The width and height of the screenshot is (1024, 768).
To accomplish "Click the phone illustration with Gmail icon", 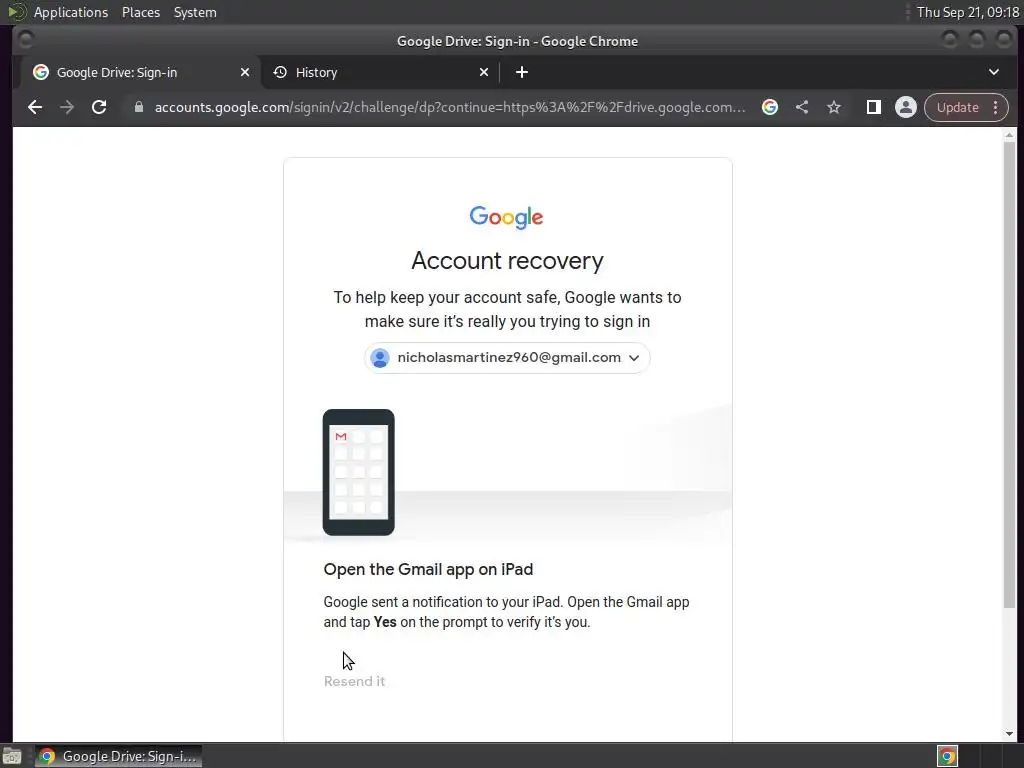I will (359, 472).
